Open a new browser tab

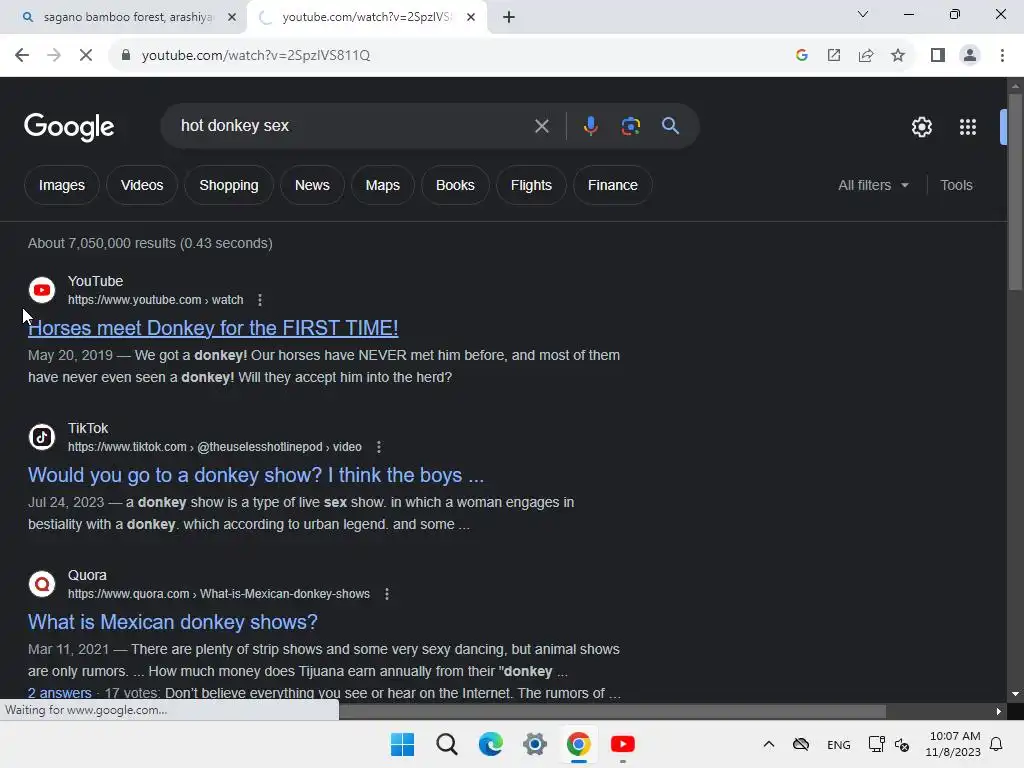coord(509,17)
